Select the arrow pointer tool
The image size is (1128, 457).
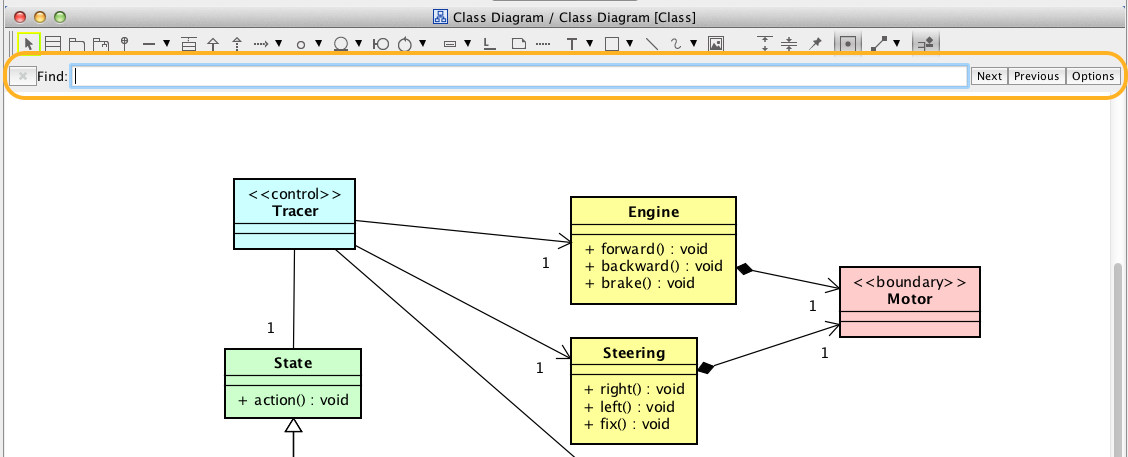click(29, 44)
